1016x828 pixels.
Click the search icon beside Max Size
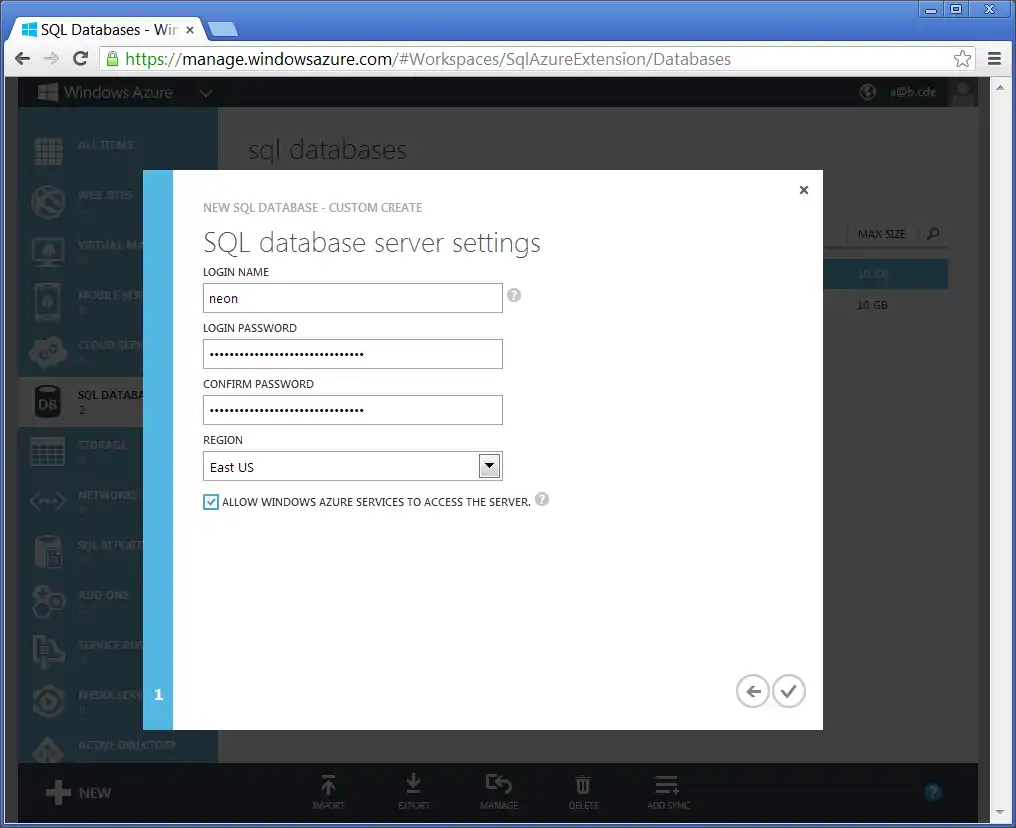(x=933, y=234)
